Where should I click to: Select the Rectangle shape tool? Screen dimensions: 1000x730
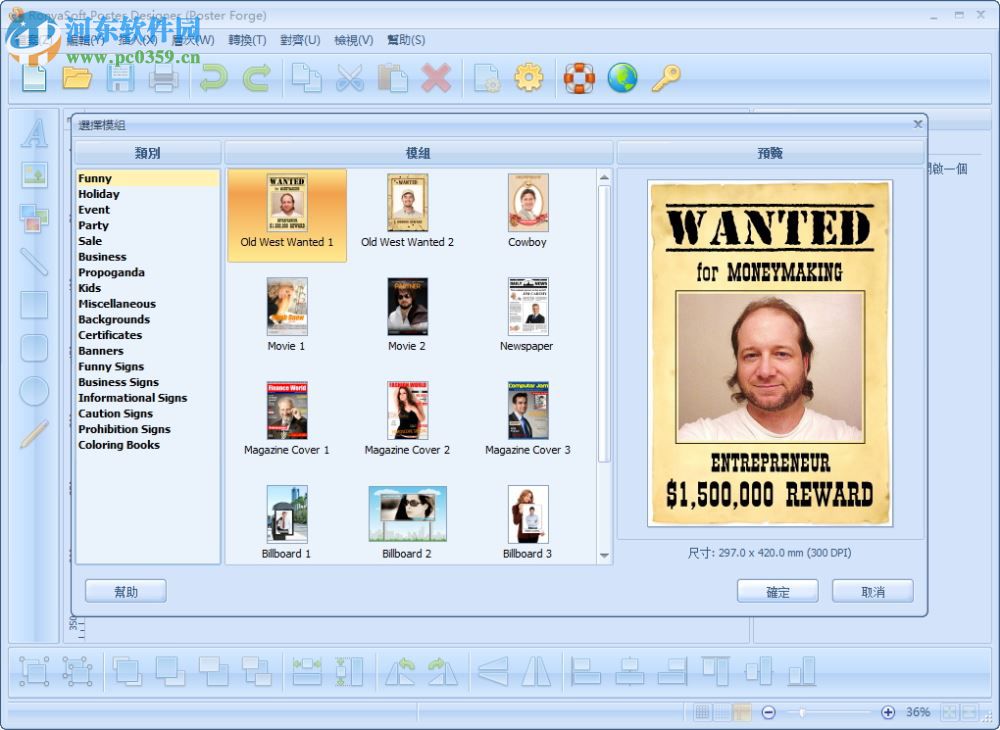[x=34, y=305]
